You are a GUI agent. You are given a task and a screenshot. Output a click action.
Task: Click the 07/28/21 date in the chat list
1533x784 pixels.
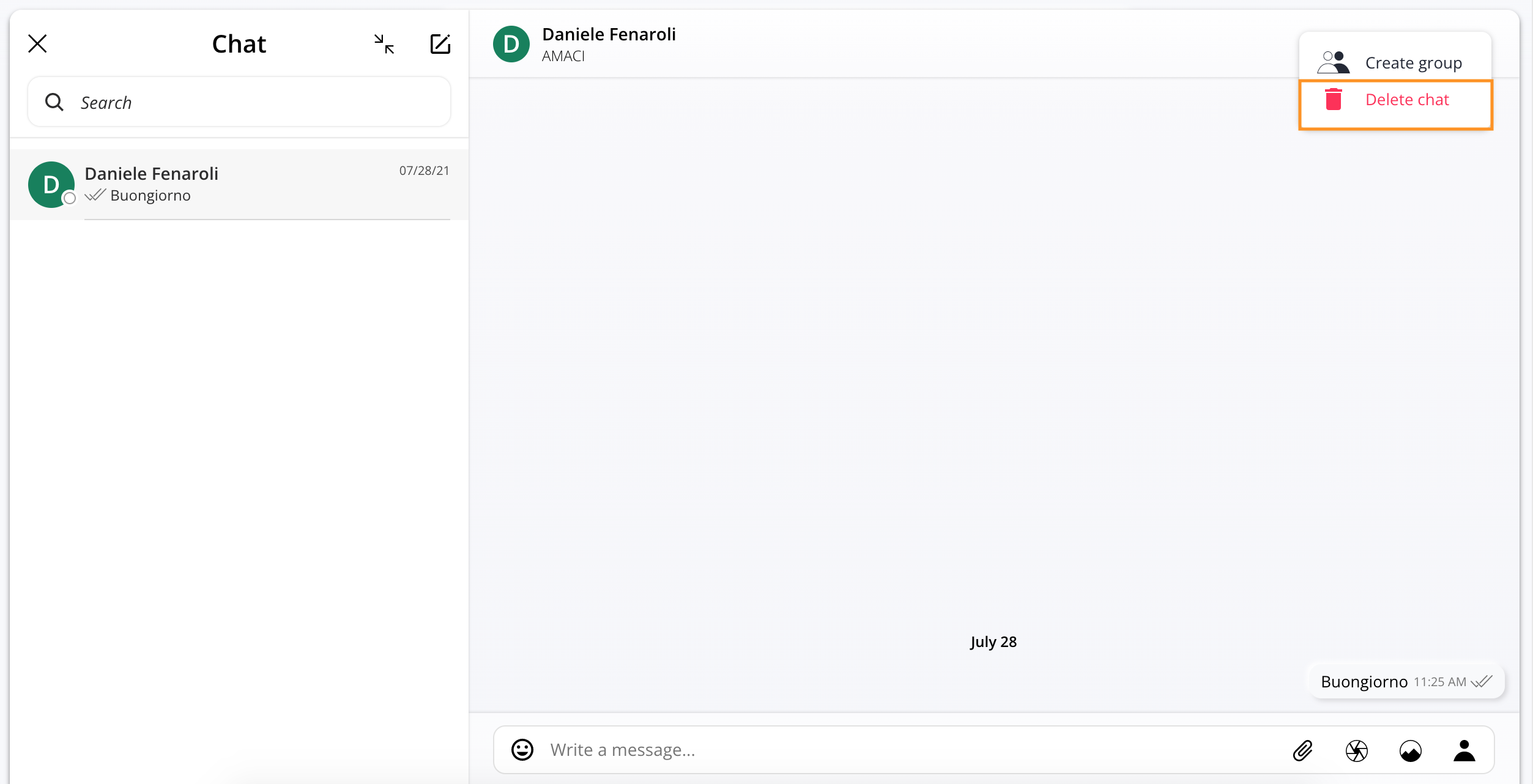[x=425, y=171]
